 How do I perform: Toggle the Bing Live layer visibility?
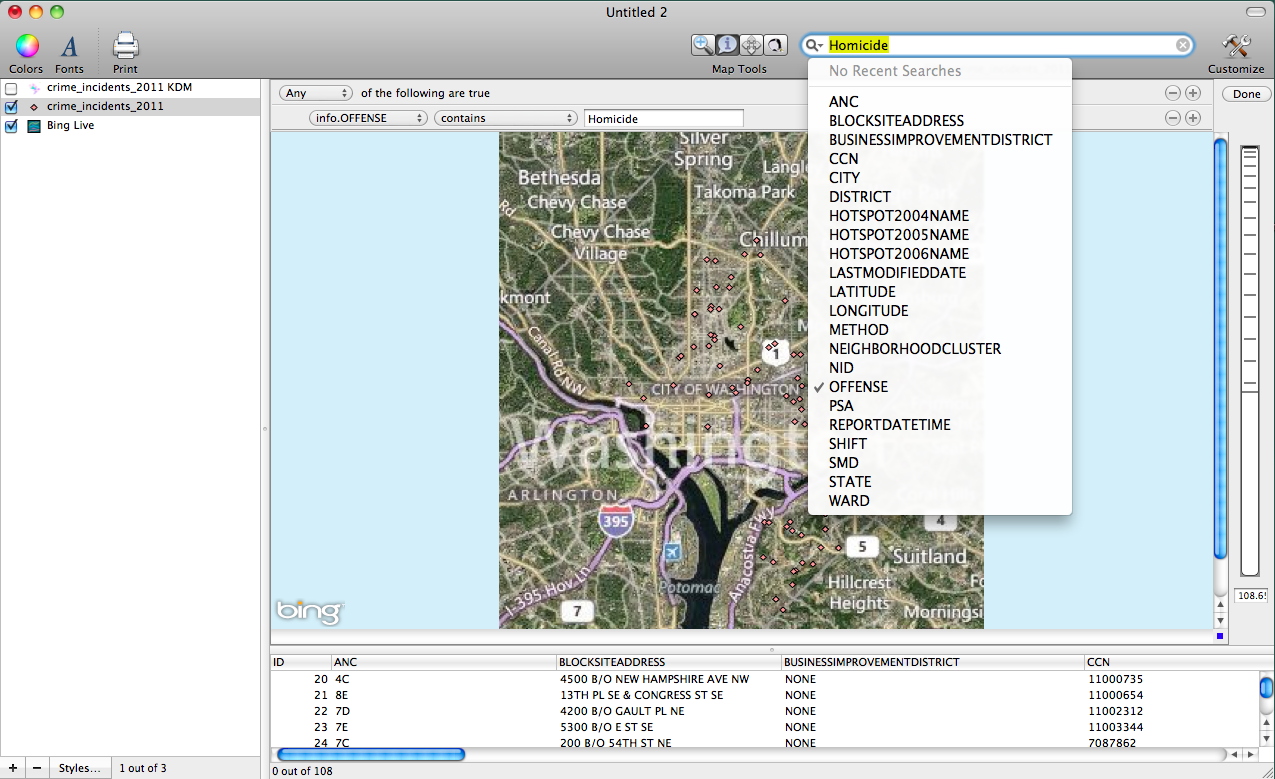point(12,126)
